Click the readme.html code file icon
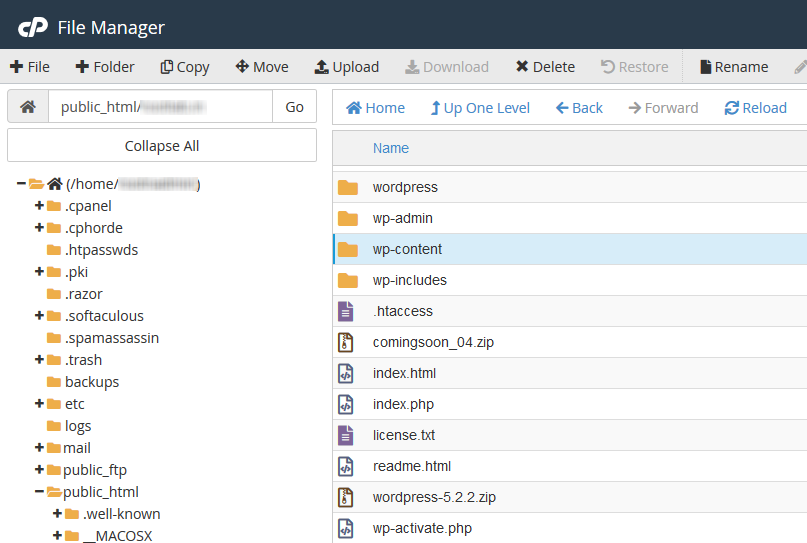 coord(346,466)
